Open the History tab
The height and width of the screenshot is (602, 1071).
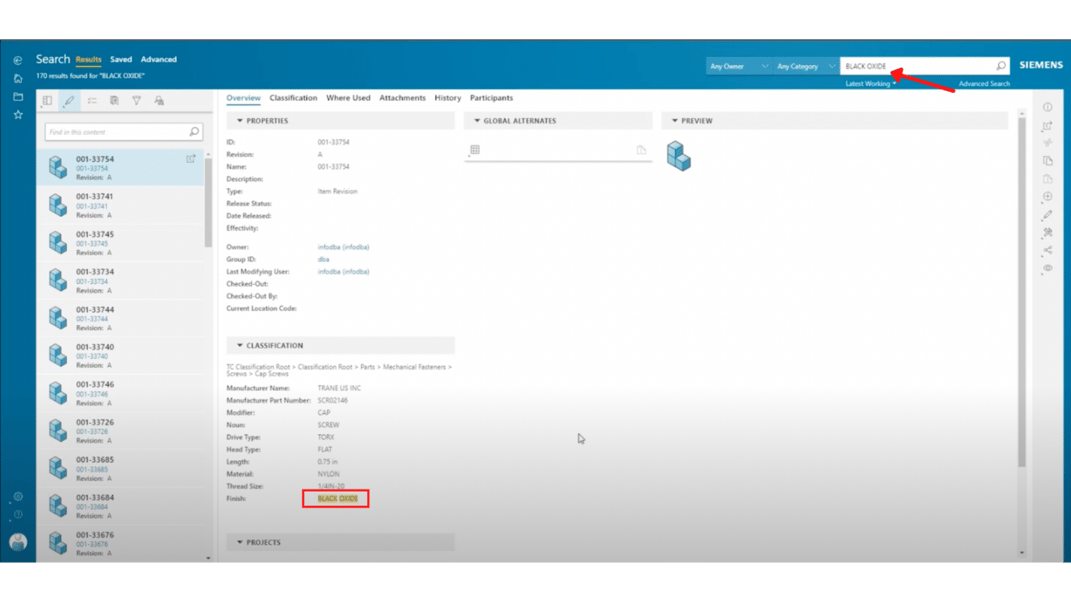point(447,97)
